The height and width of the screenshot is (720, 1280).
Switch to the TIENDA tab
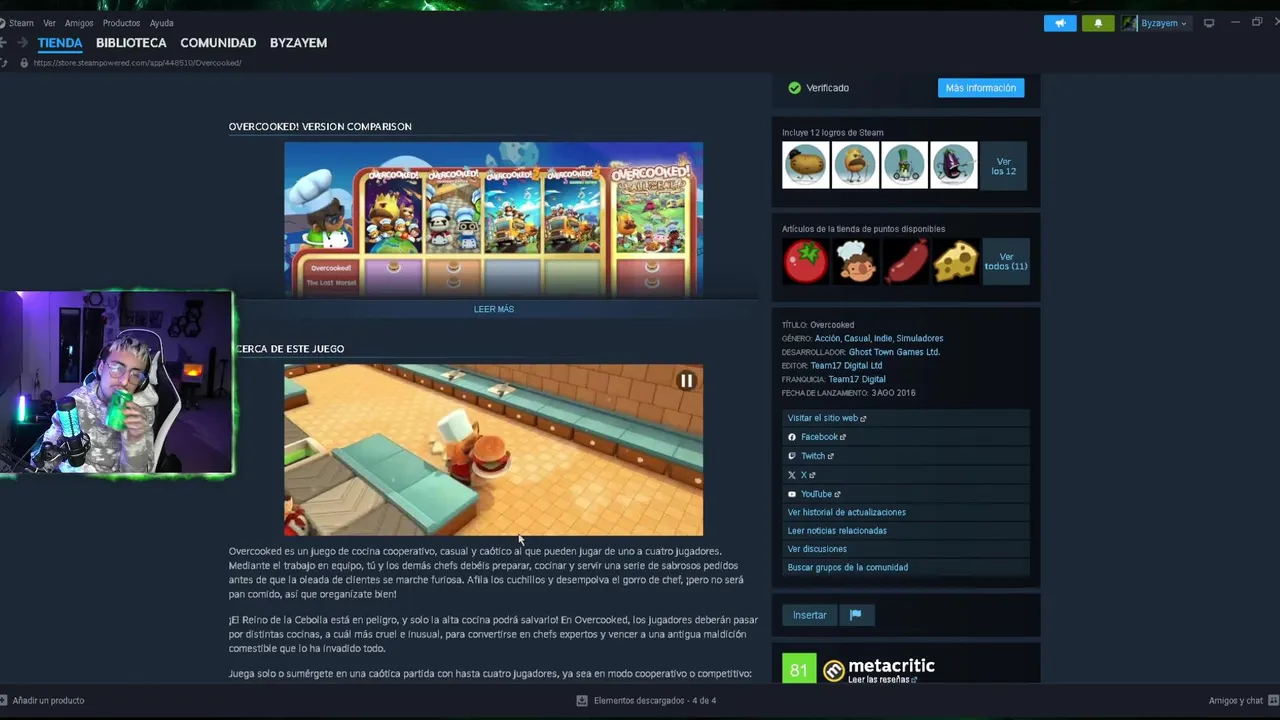click(x=60, y=43)
